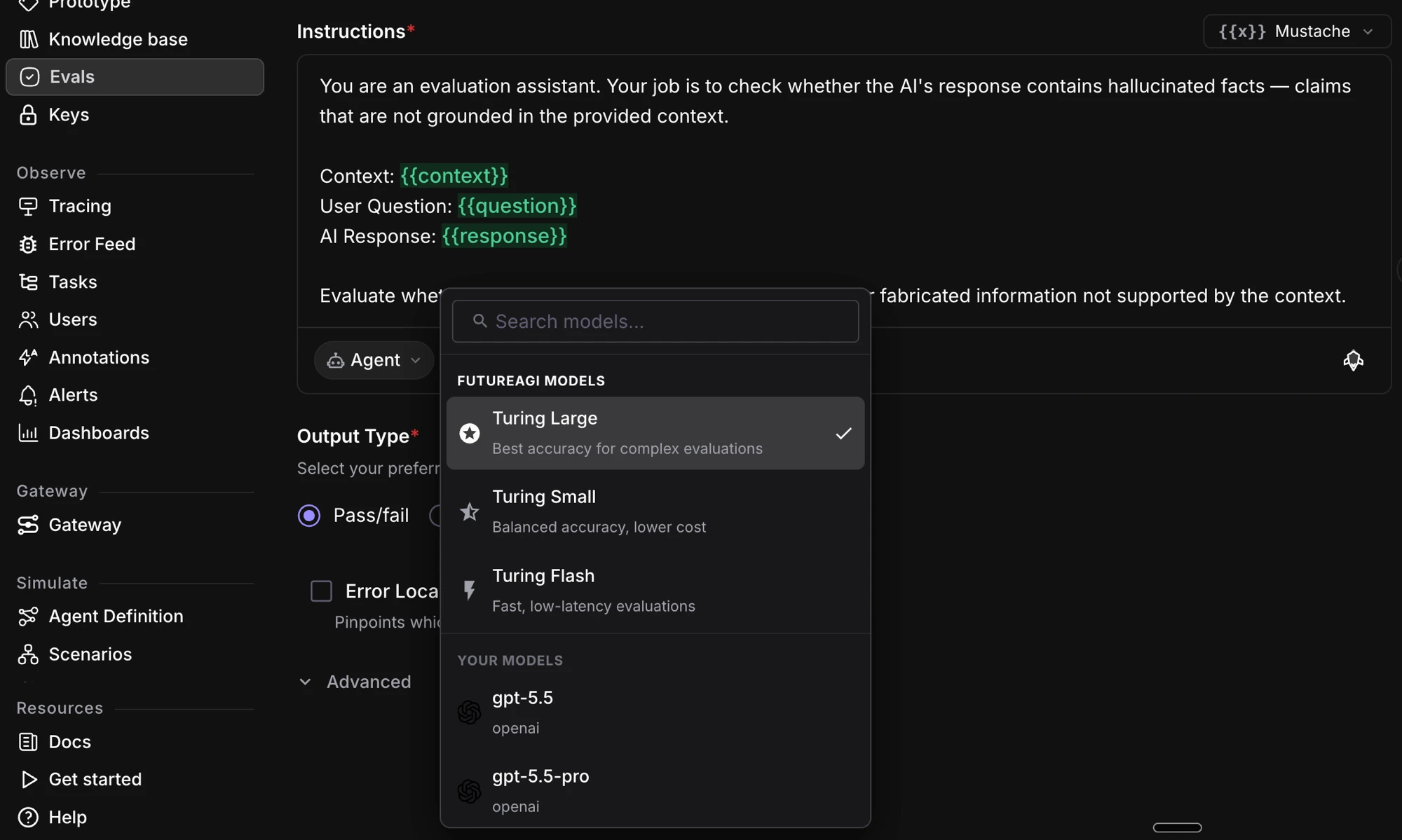Click the Dashboards chart icon
Screen dimensions: 1402x840
click(x=28, y=433)
